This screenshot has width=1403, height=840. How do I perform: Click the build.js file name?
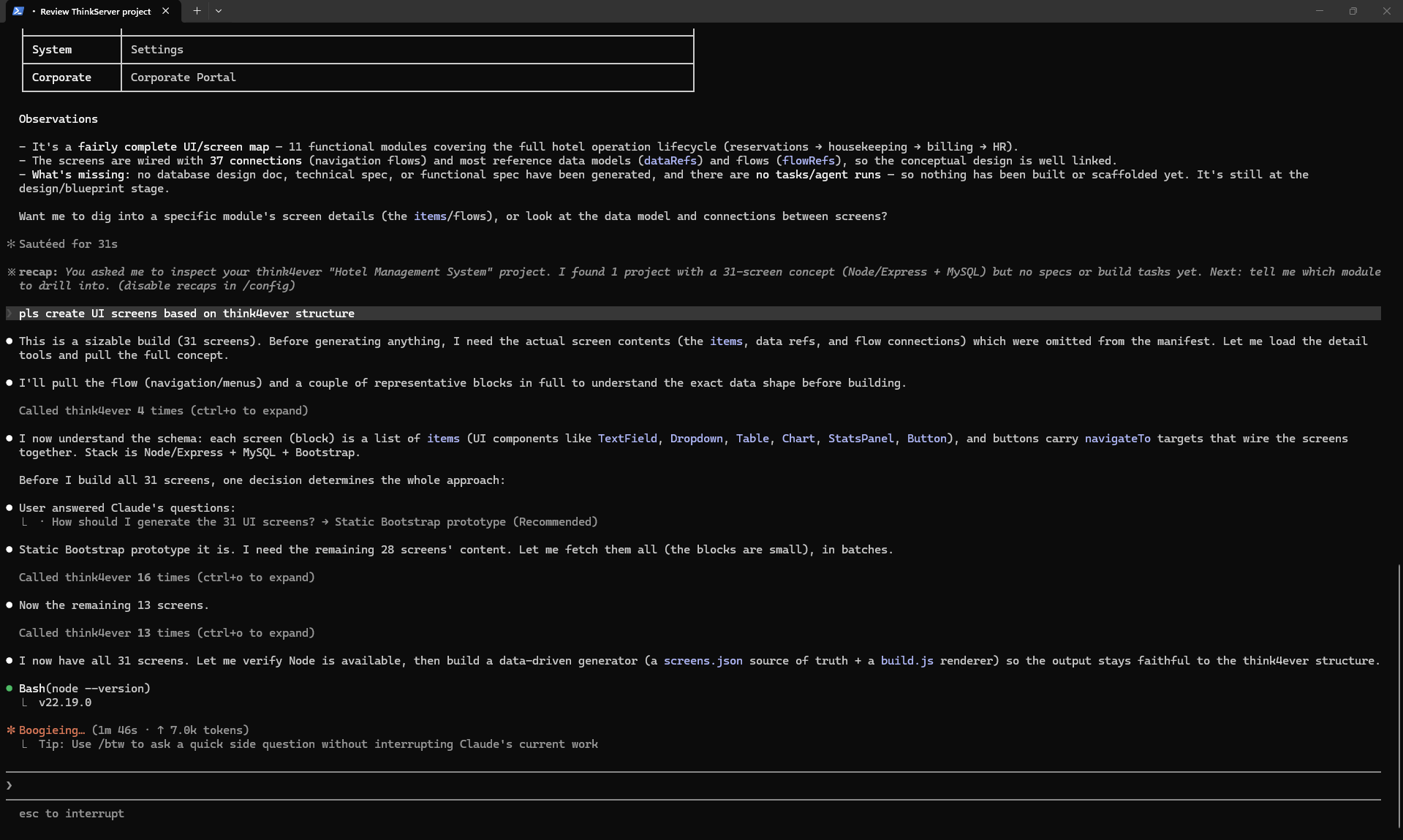907,661
